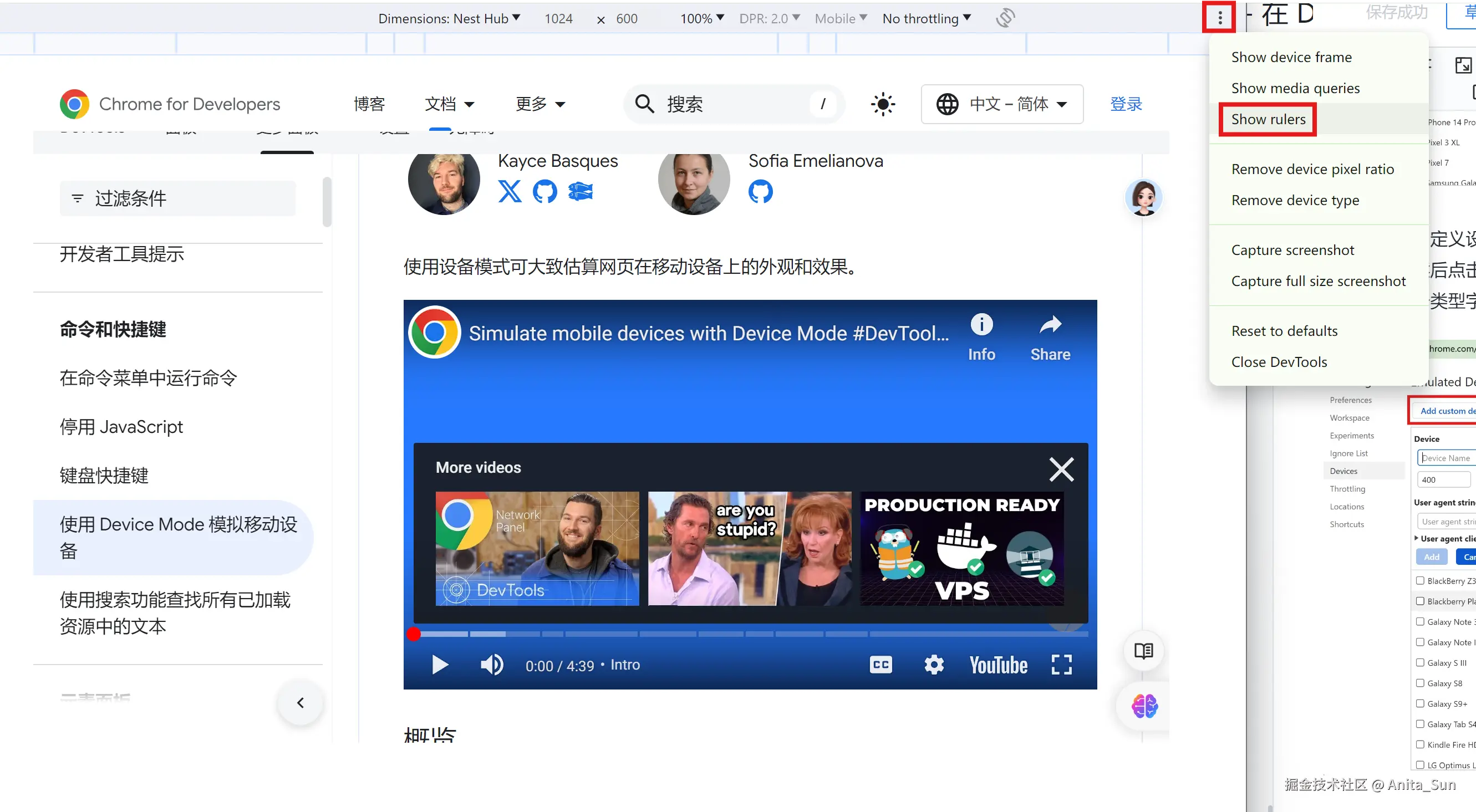Toggle the light/dark theme sun icon

click(x=883, y=104)
